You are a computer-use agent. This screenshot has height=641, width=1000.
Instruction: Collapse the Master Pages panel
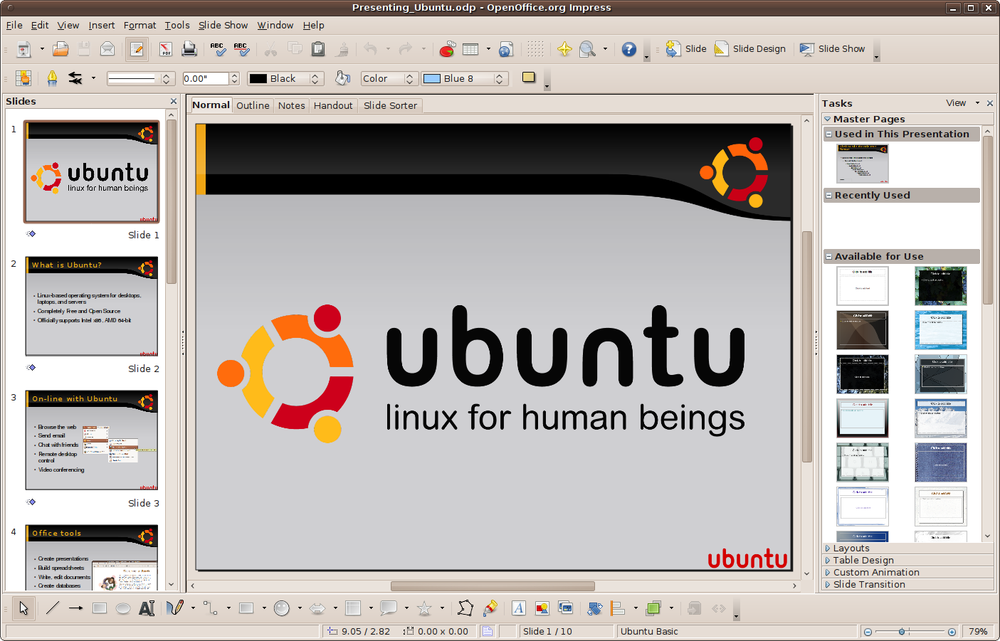(827, 118)
